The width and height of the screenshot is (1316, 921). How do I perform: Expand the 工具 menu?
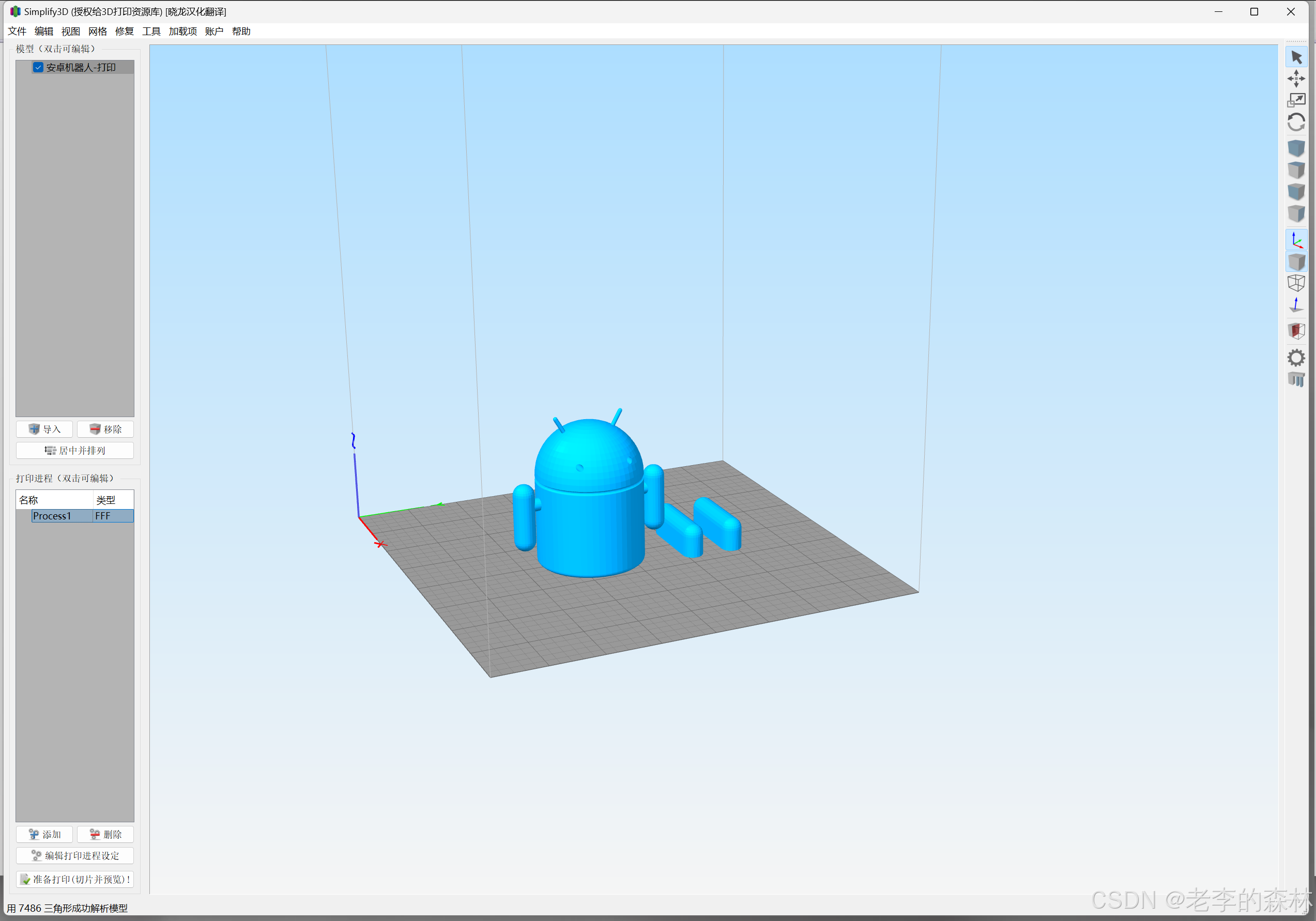click(x=151, y=32)
